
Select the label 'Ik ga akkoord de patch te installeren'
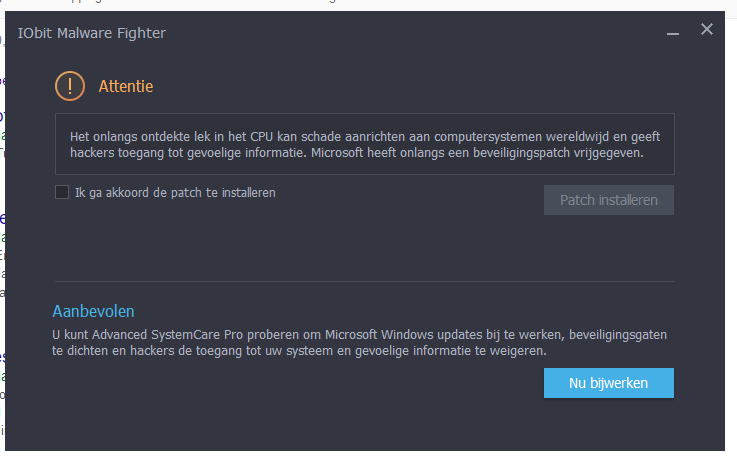point(175,193)
